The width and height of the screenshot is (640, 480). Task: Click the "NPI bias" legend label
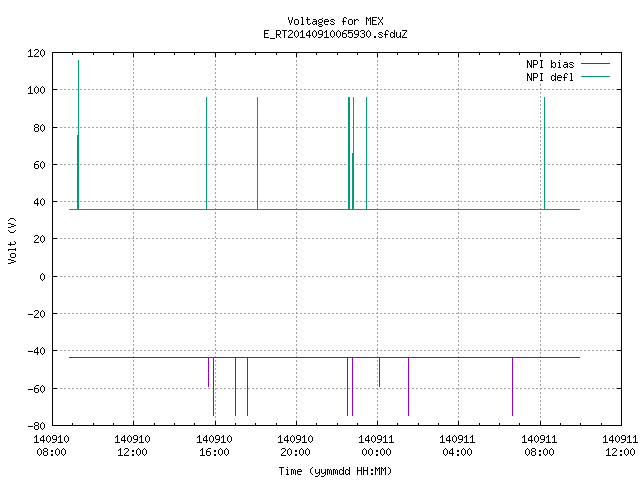[550, 64]
